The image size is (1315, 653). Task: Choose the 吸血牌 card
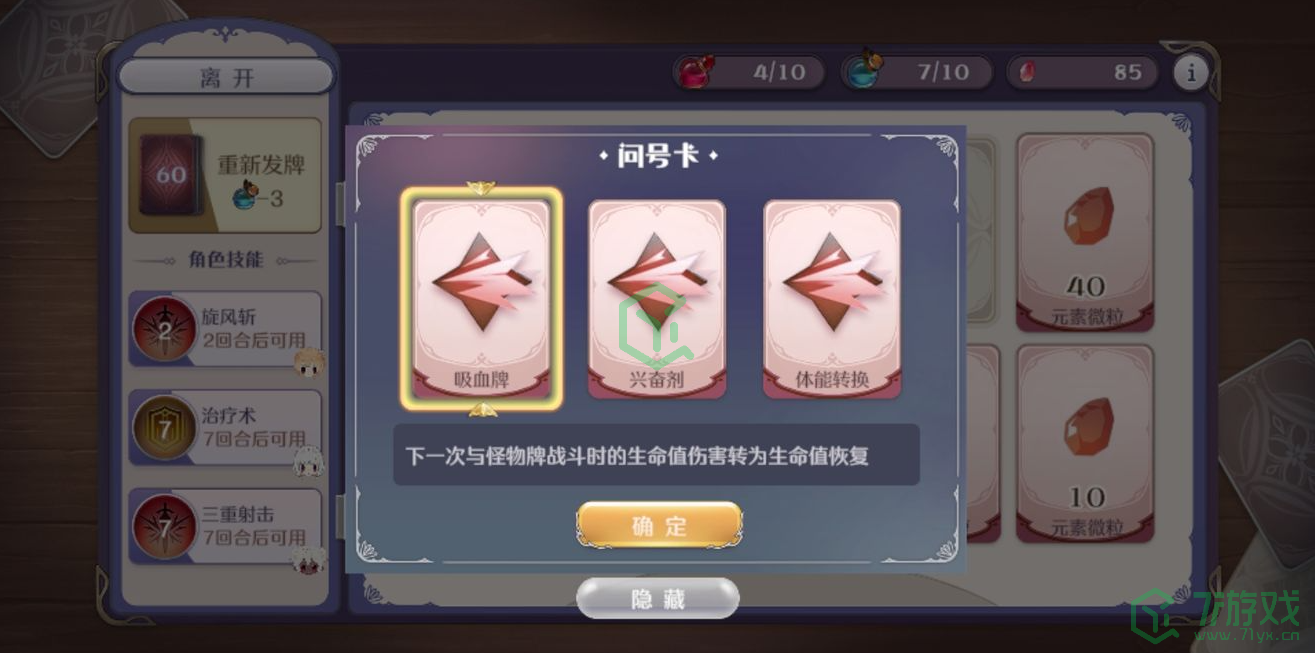481,298
